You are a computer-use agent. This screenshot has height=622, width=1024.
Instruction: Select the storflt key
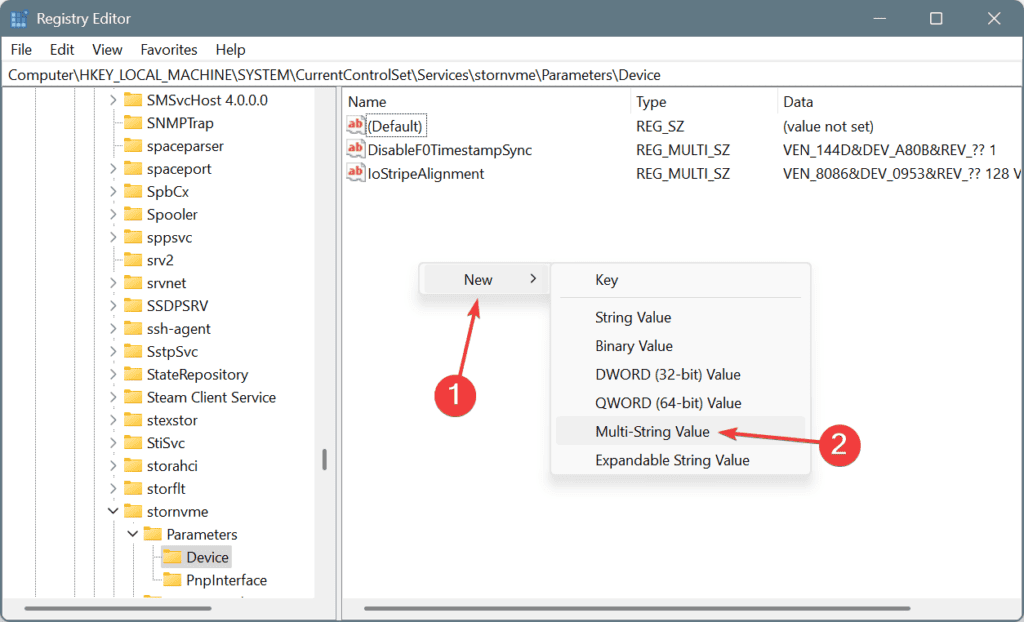(x=166, y=489)
